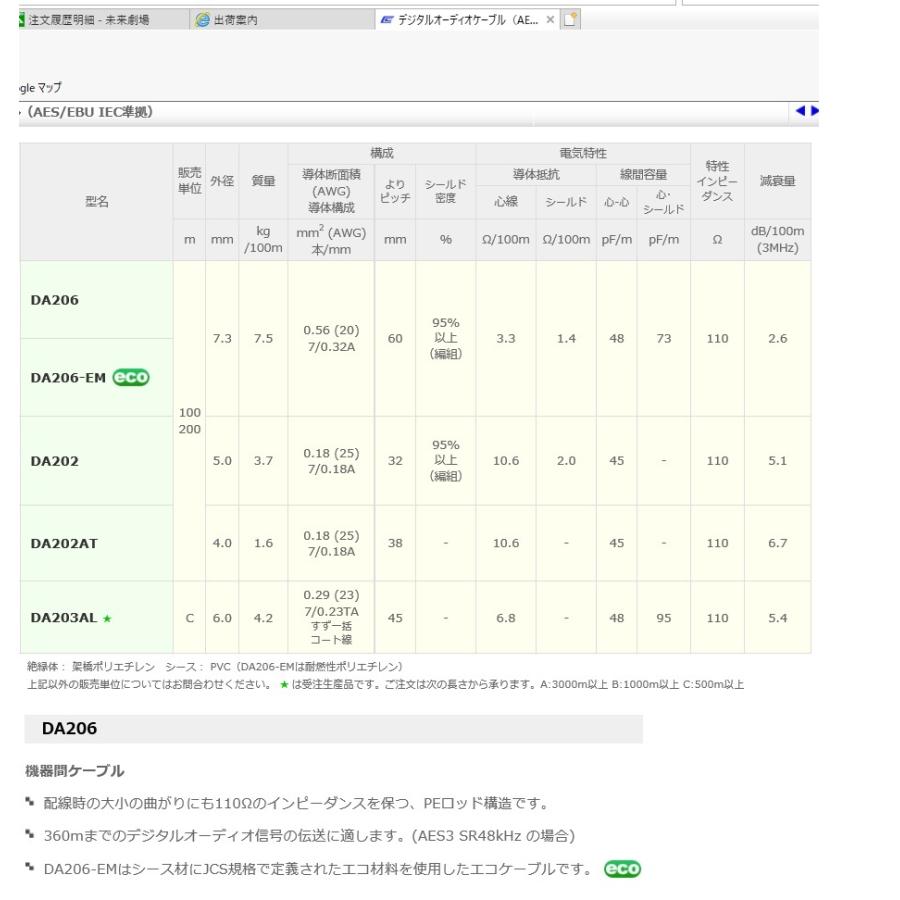
Task: Click the right blue scroll arrow
Action: point(814,111)
